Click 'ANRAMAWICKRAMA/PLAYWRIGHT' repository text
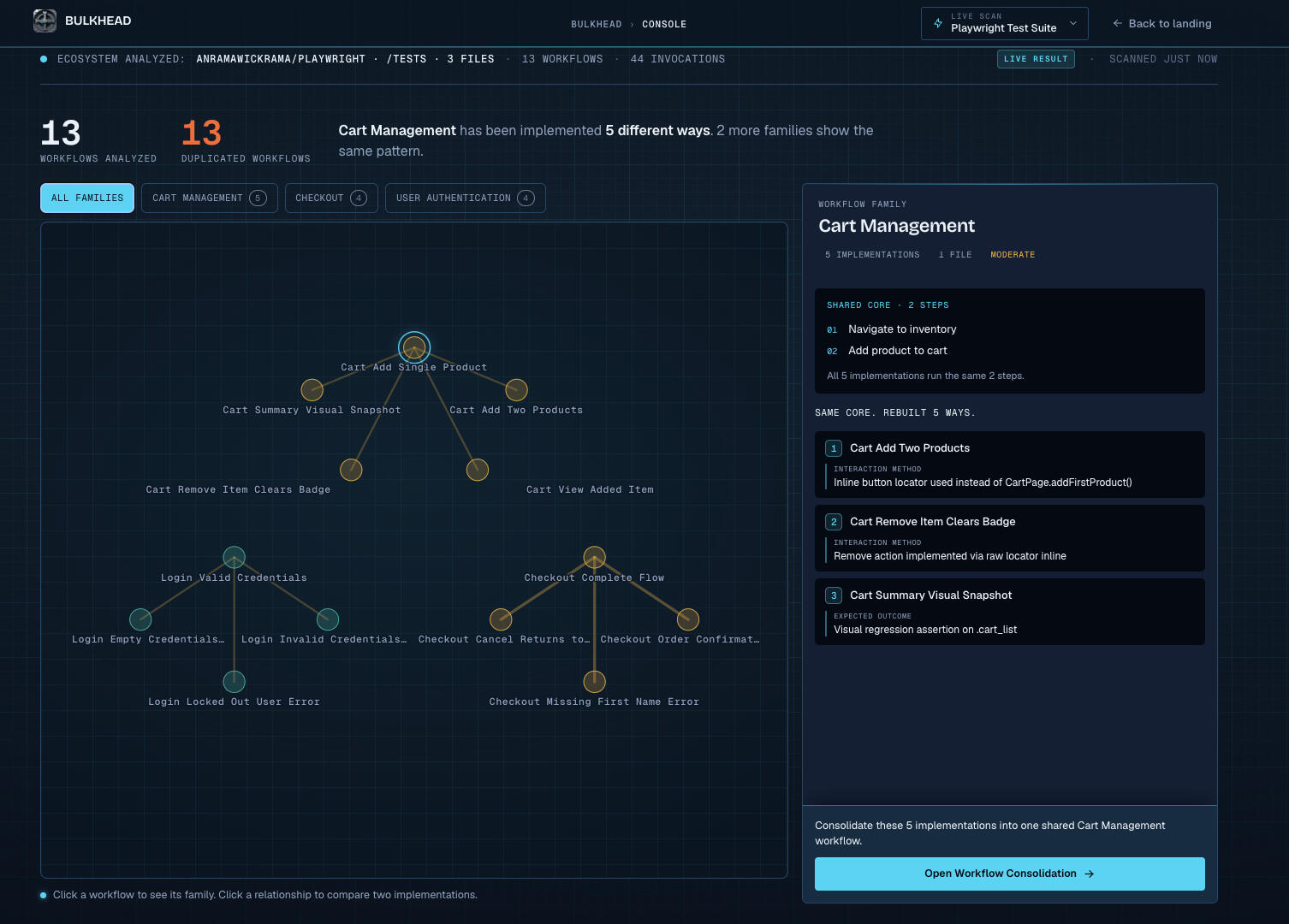Viewport: 1289px width, 924px height. pos(281,59)
